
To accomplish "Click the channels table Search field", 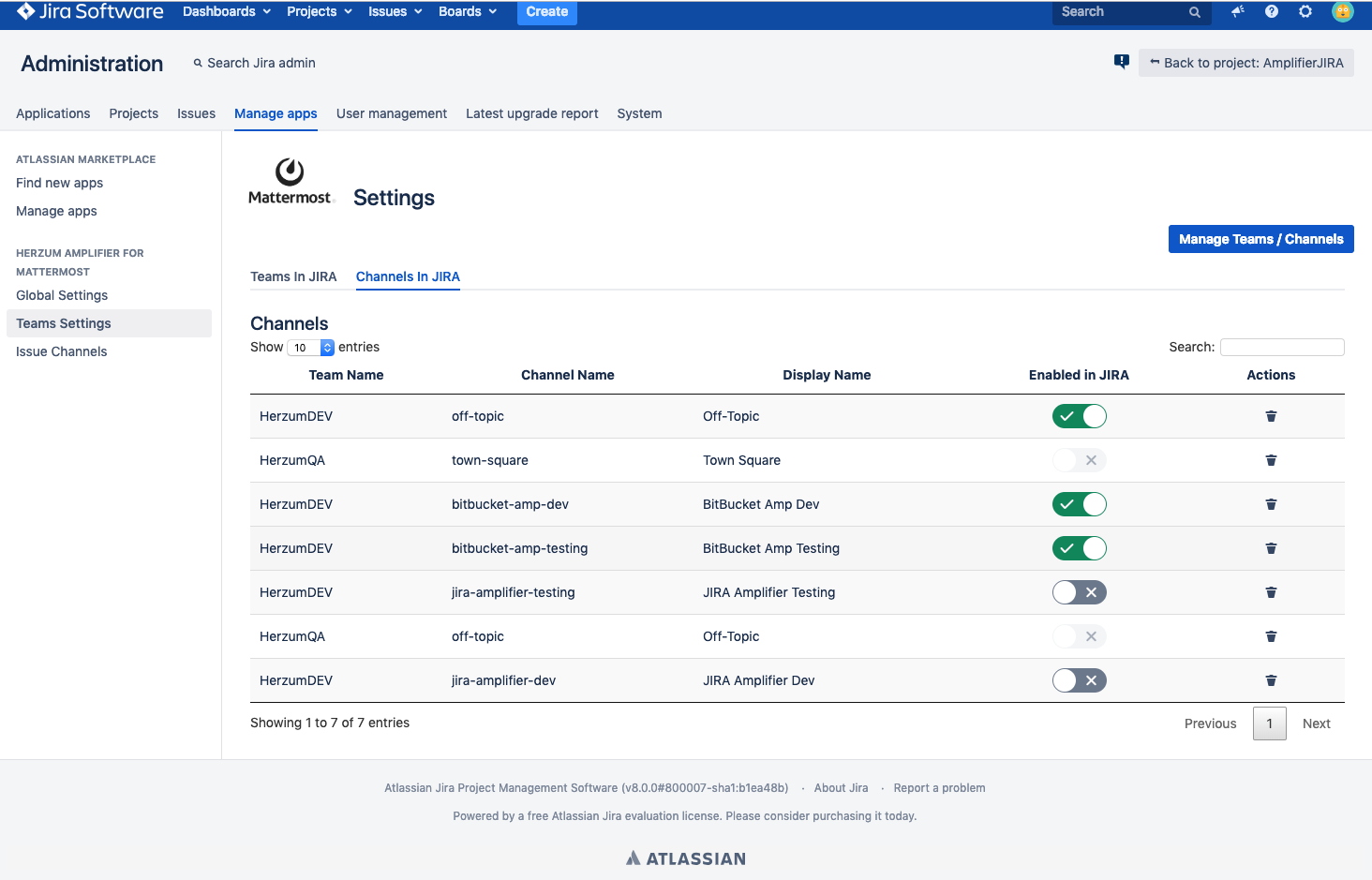I will [x=1281, y=347].
